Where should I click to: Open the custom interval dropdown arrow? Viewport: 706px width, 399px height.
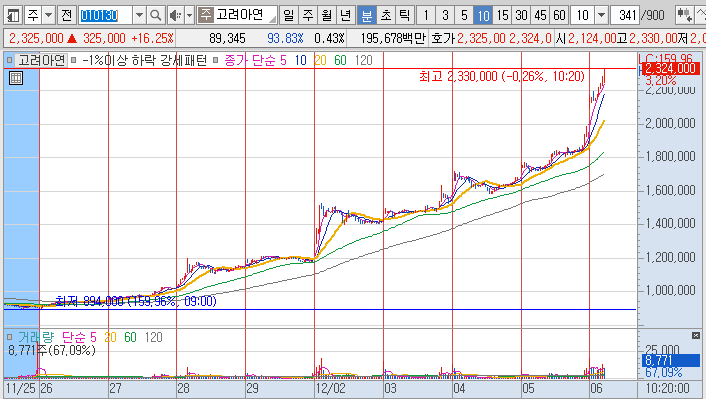click(x=602, y=16)
